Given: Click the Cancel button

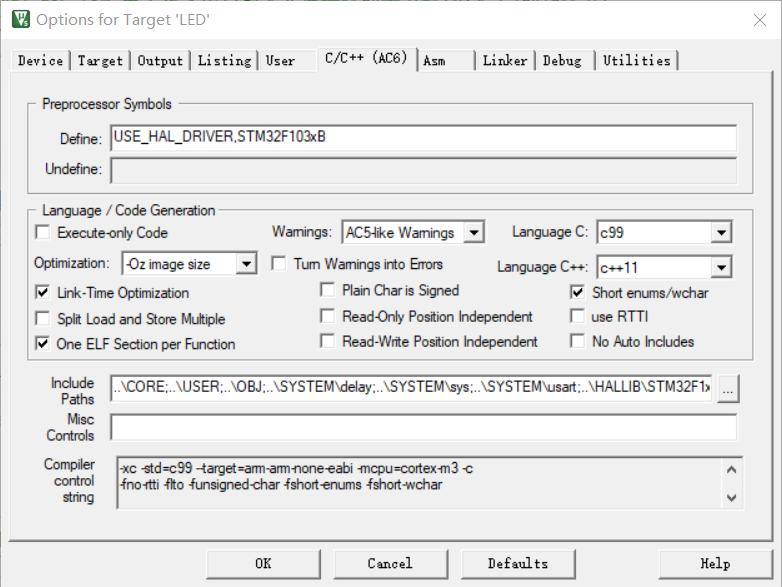Looking at the screenshot, I should pos(391,564).
